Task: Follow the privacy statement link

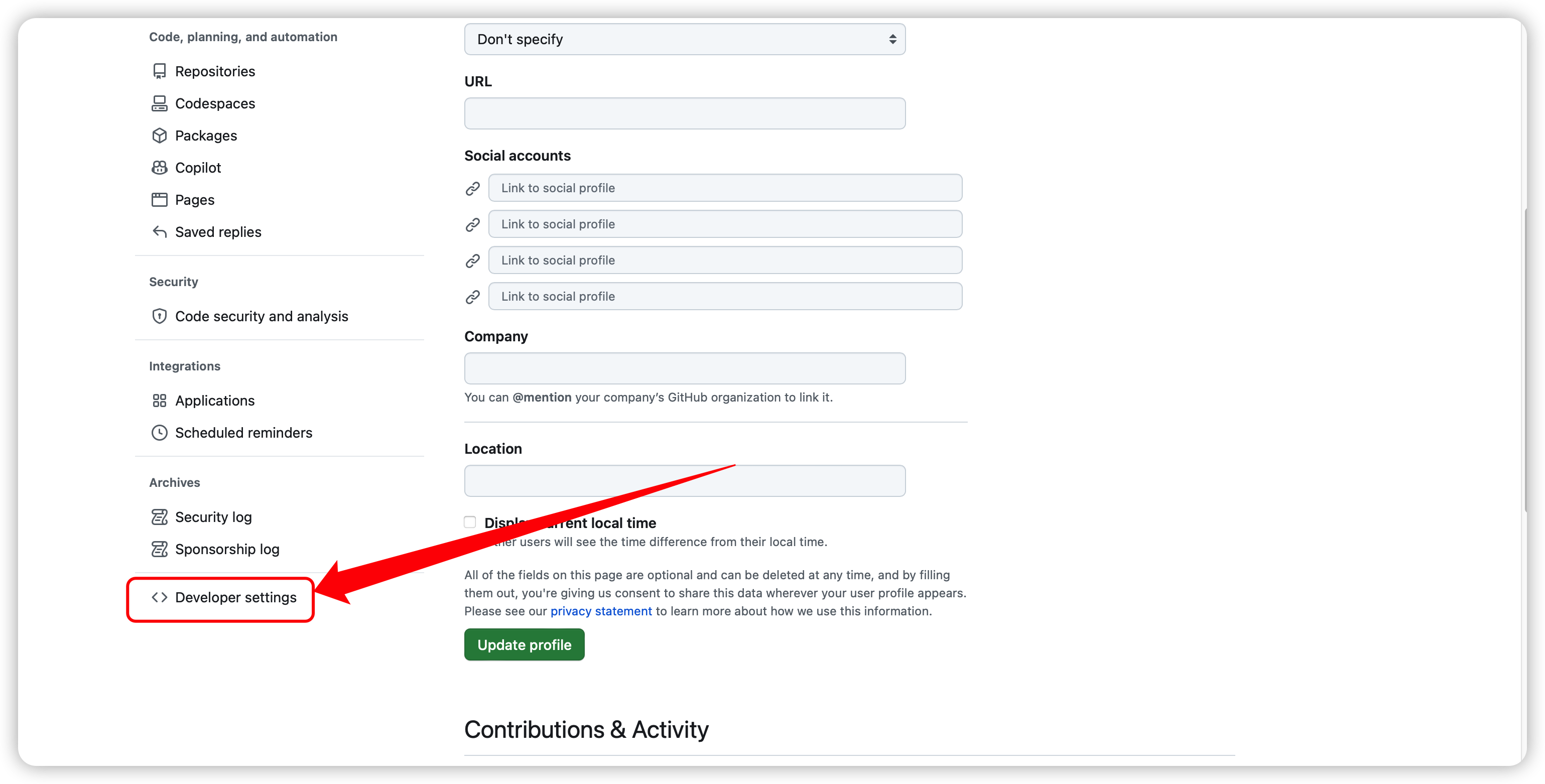Action: click(600, 611)
